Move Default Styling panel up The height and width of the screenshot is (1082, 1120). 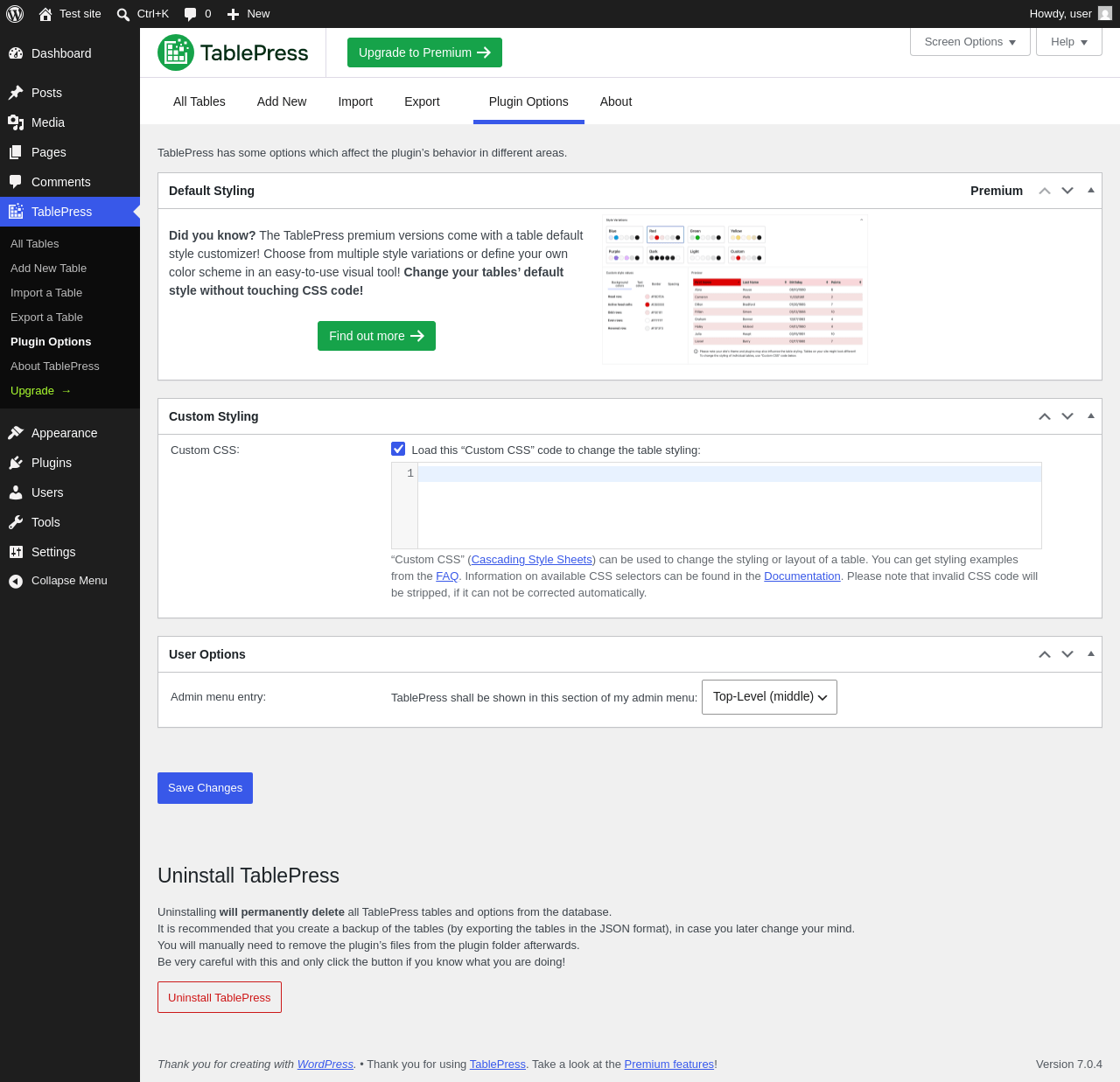point(1045,191)
